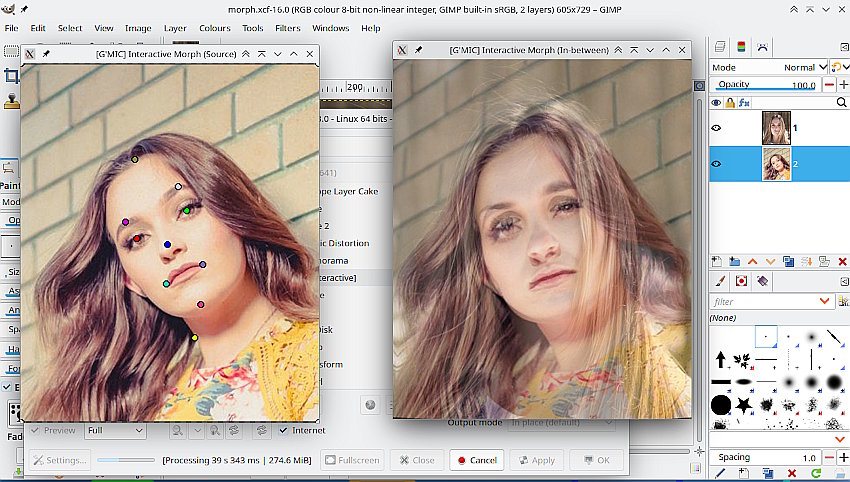Uncheck the Internet checkbox
The width and height of the screenshot is (850, 482).
pyautogui.click(x=283, y=430)
